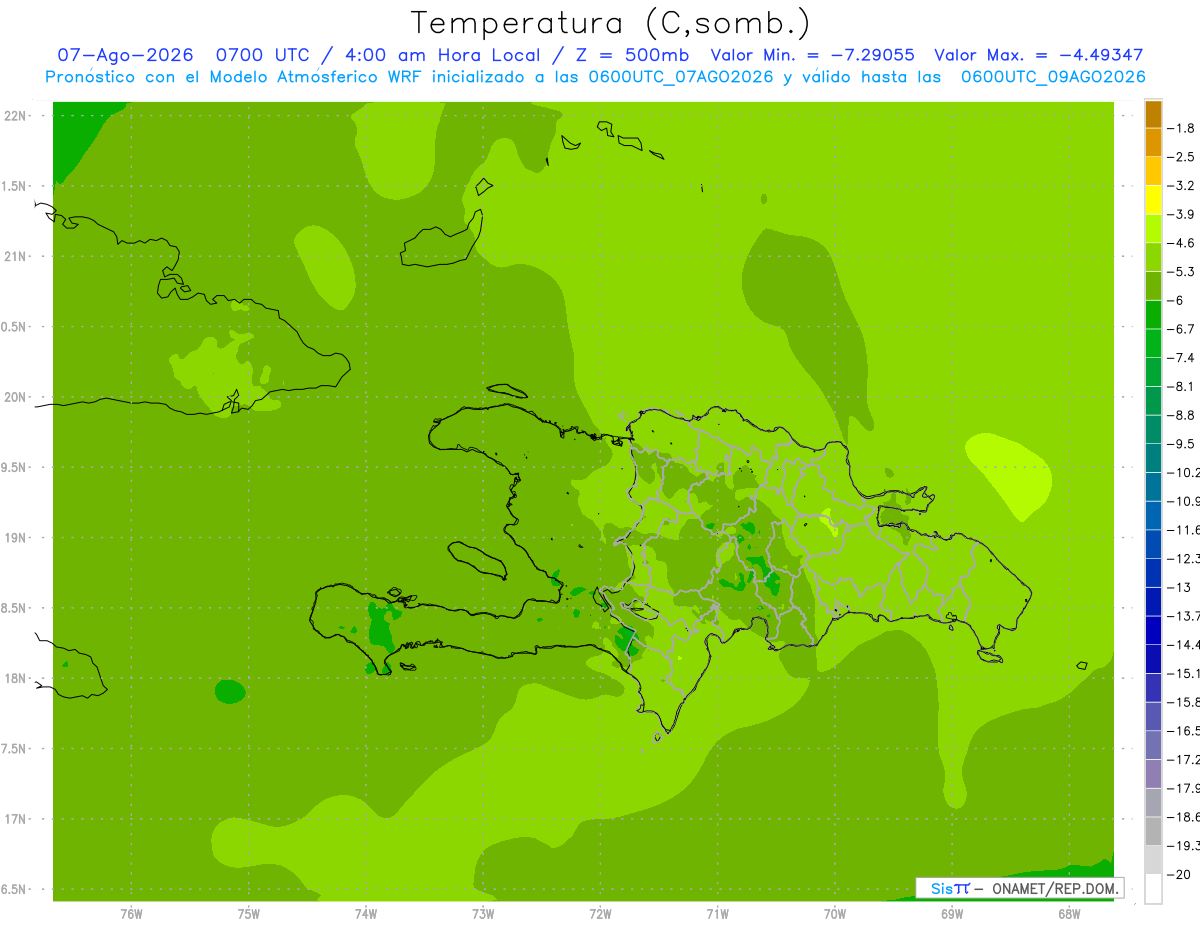Click the "73W" longitude label

[483, 914]
